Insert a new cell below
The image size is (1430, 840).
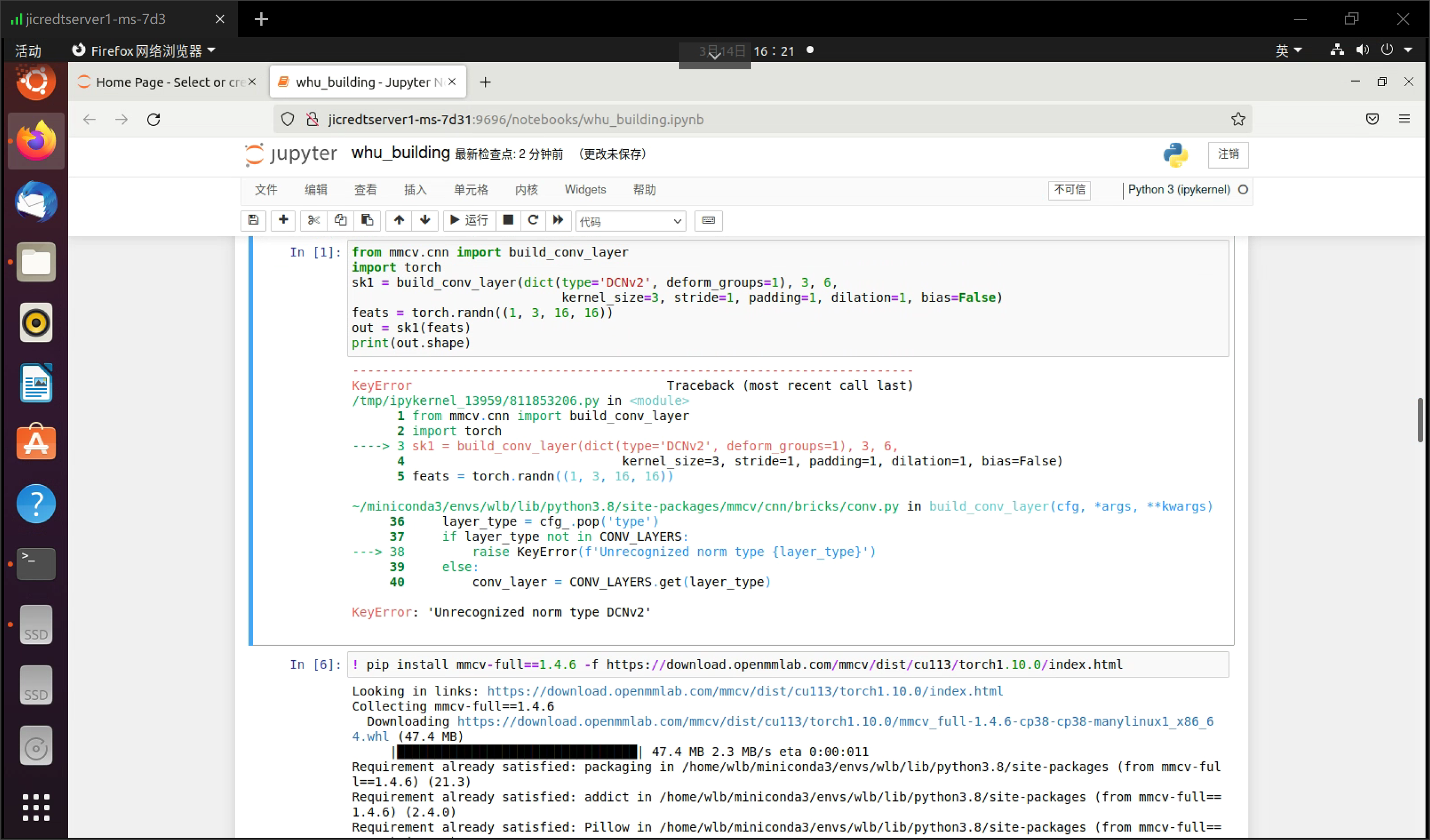[x=283, y=221]
